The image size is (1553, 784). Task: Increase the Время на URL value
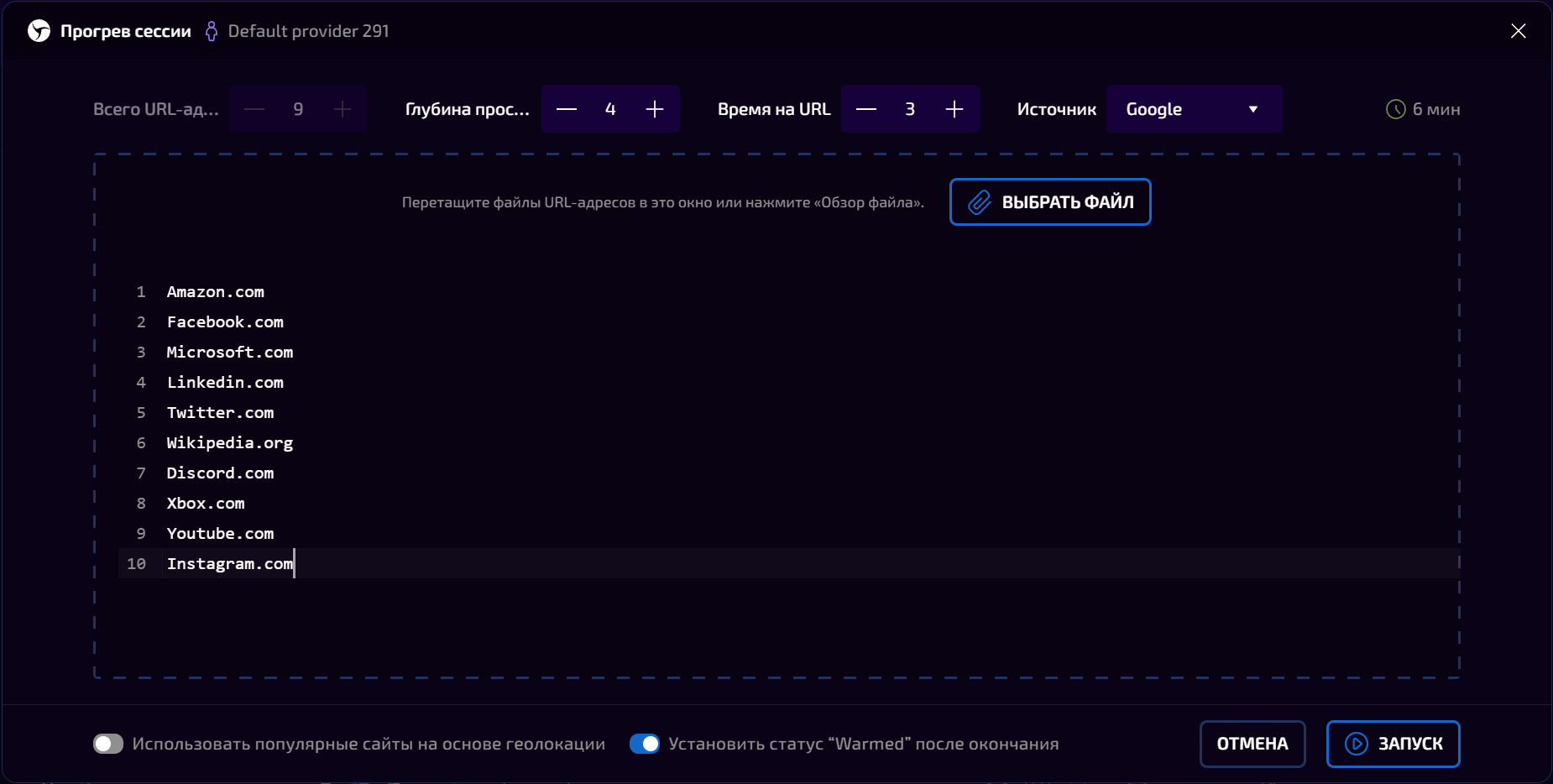(954, 109)
